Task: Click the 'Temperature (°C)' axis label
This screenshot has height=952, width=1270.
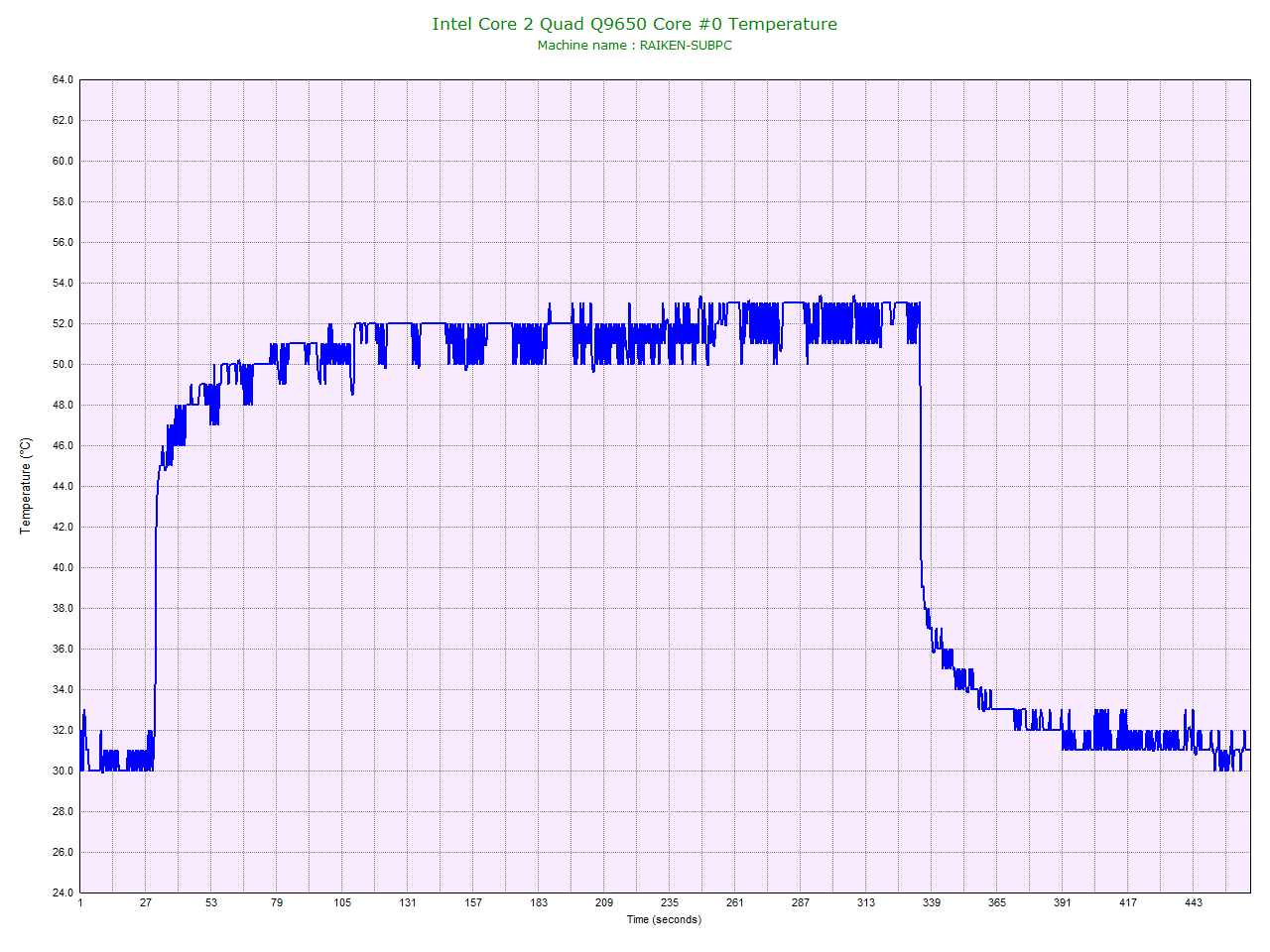Action: tap(26, 486)
